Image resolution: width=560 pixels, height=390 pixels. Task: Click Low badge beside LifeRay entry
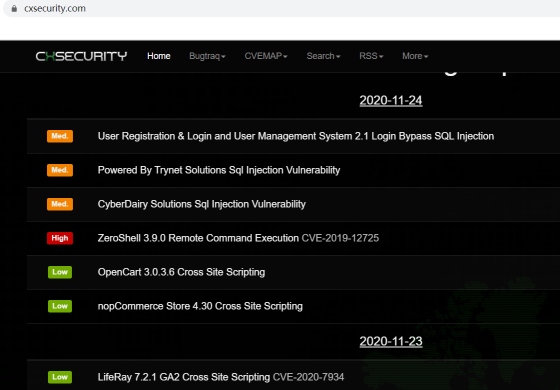[x=60, y=377]
